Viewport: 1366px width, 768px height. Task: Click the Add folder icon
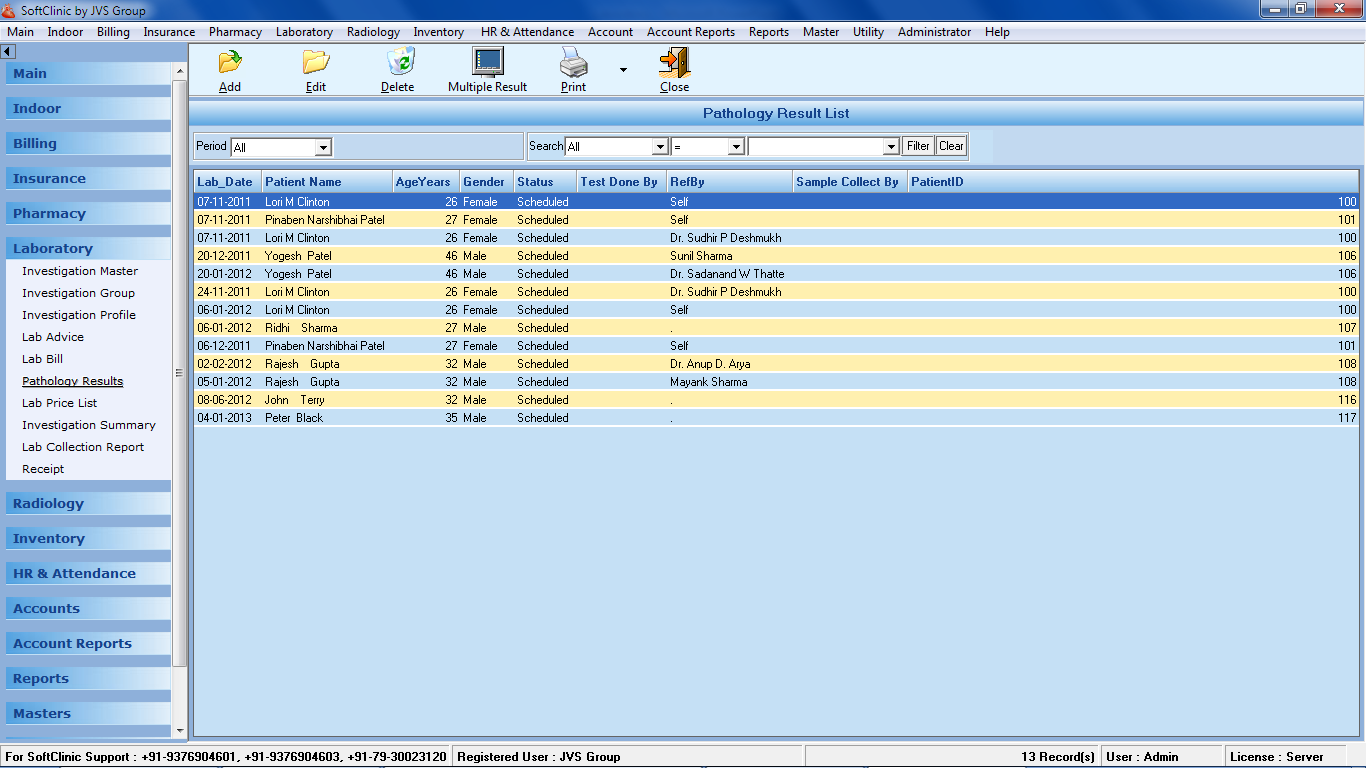coord(230,63)
